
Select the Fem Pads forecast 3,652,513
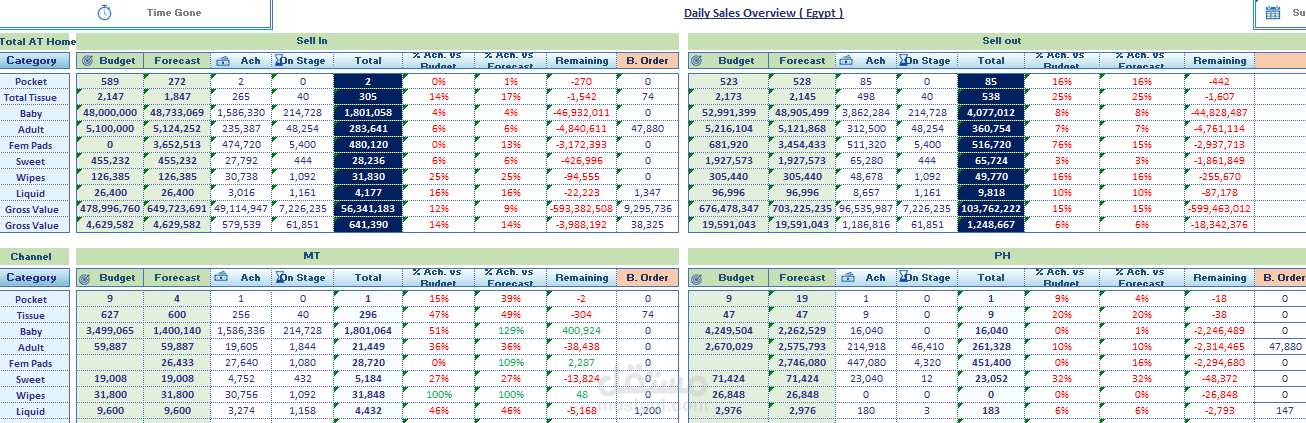point(177,145)
